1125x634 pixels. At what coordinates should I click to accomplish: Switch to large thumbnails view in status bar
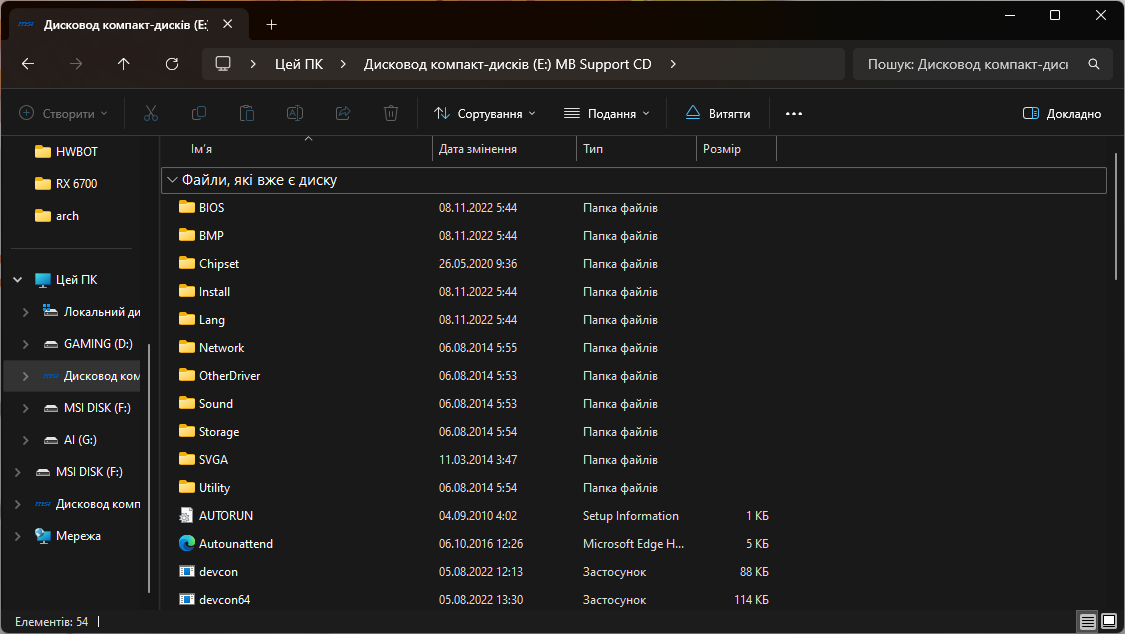click(1108, 622)
